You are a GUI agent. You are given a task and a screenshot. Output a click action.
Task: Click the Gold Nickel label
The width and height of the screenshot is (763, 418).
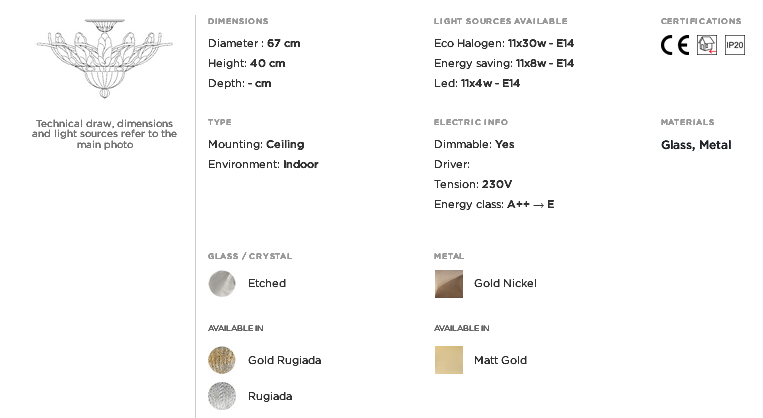[x=505, y=283]
